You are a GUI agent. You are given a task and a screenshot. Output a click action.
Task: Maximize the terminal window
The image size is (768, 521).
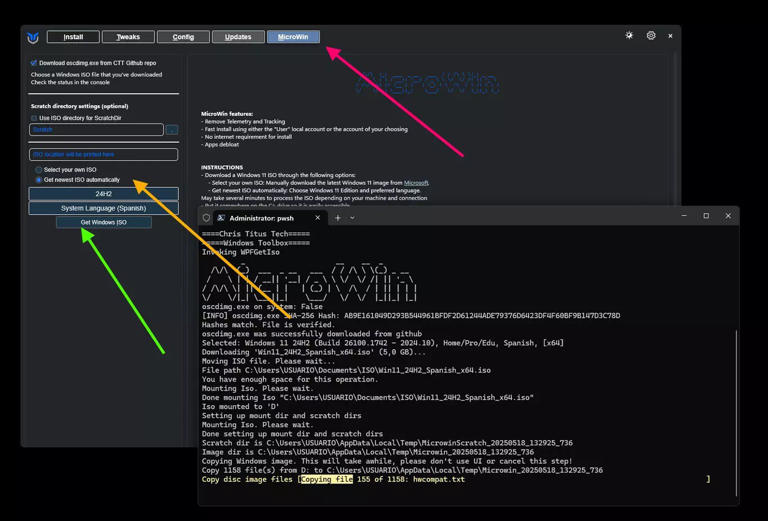[x=706, y=216]
